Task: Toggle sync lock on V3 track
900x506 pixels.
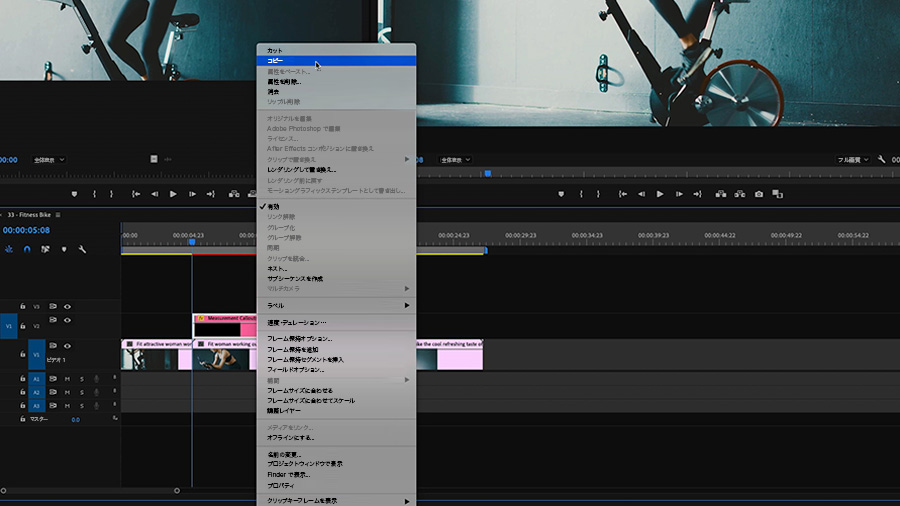Action: [x=53, y=306]
